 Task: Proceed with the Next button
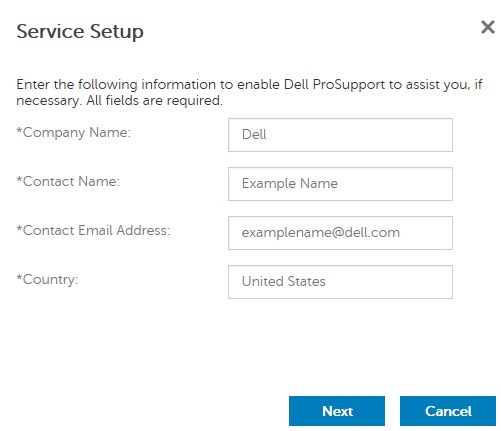[x=337, y=411]
